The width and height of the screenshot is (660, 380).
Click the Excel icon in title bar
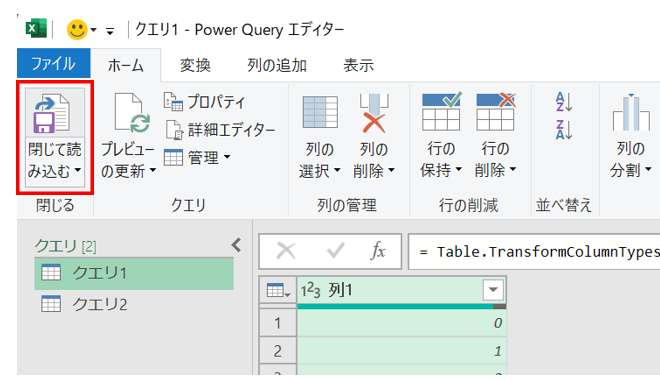[36, 29]
